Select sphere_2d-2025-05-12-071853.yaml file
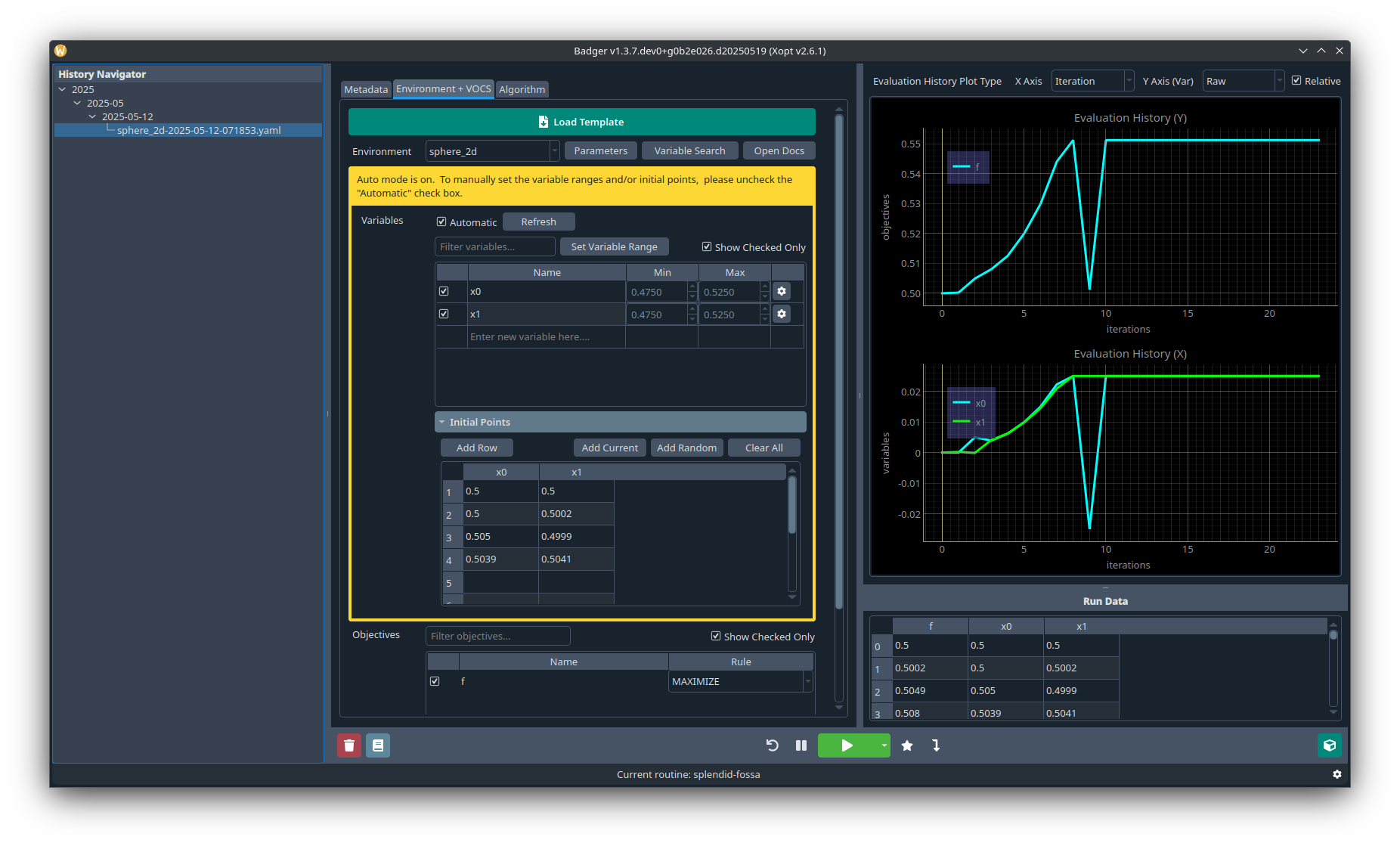 198,130
